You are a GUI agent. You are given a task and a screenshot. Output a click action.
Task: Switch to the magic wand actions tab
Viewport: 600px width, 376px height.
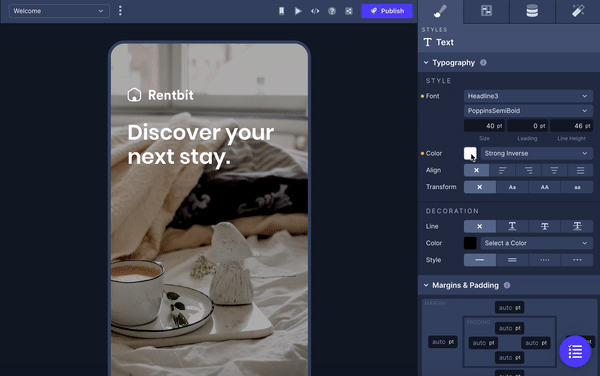pos(578,11)
